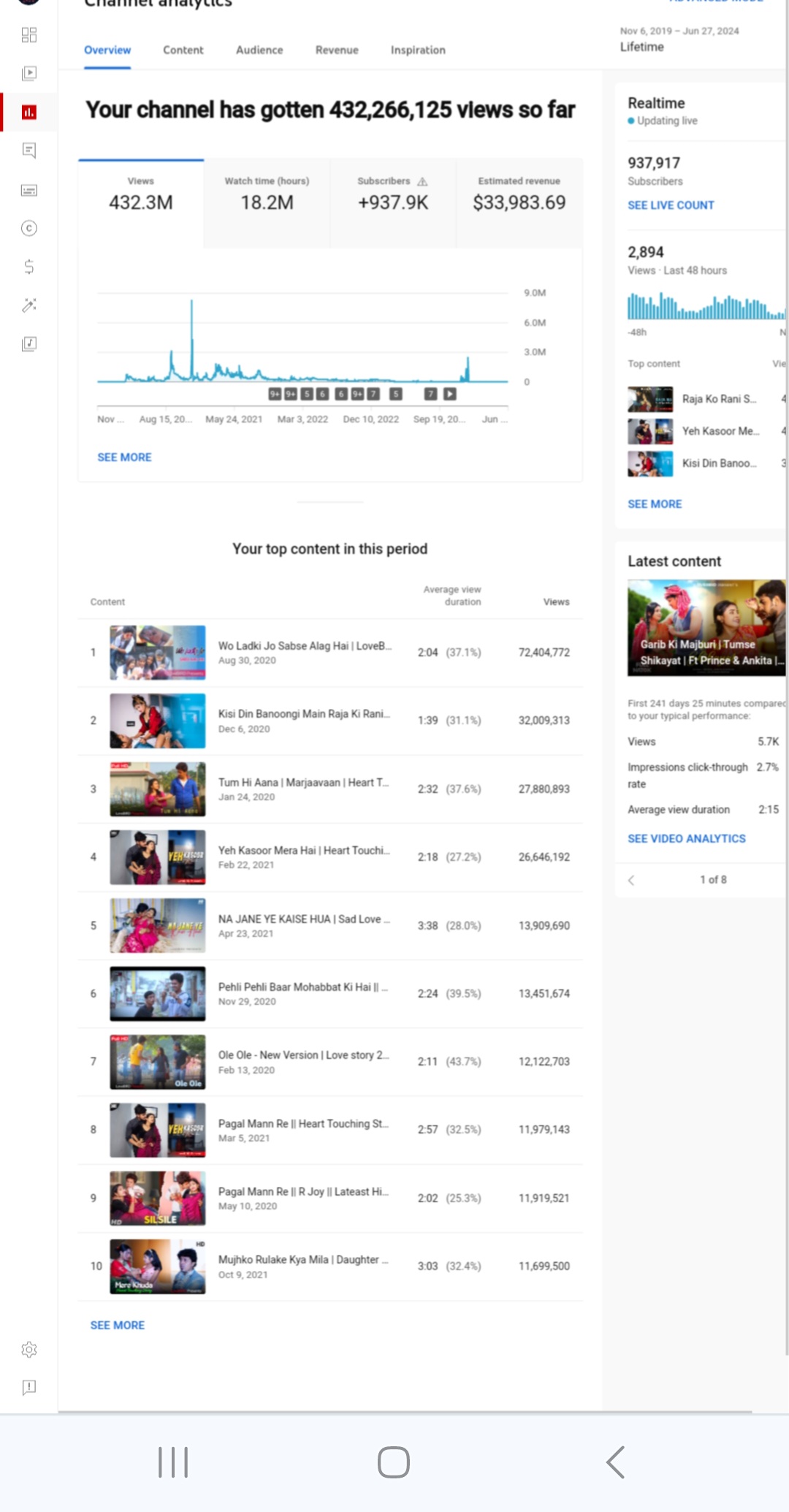
Task: Tap the Android recent apps button
Action: click(x=173, y=1462)
